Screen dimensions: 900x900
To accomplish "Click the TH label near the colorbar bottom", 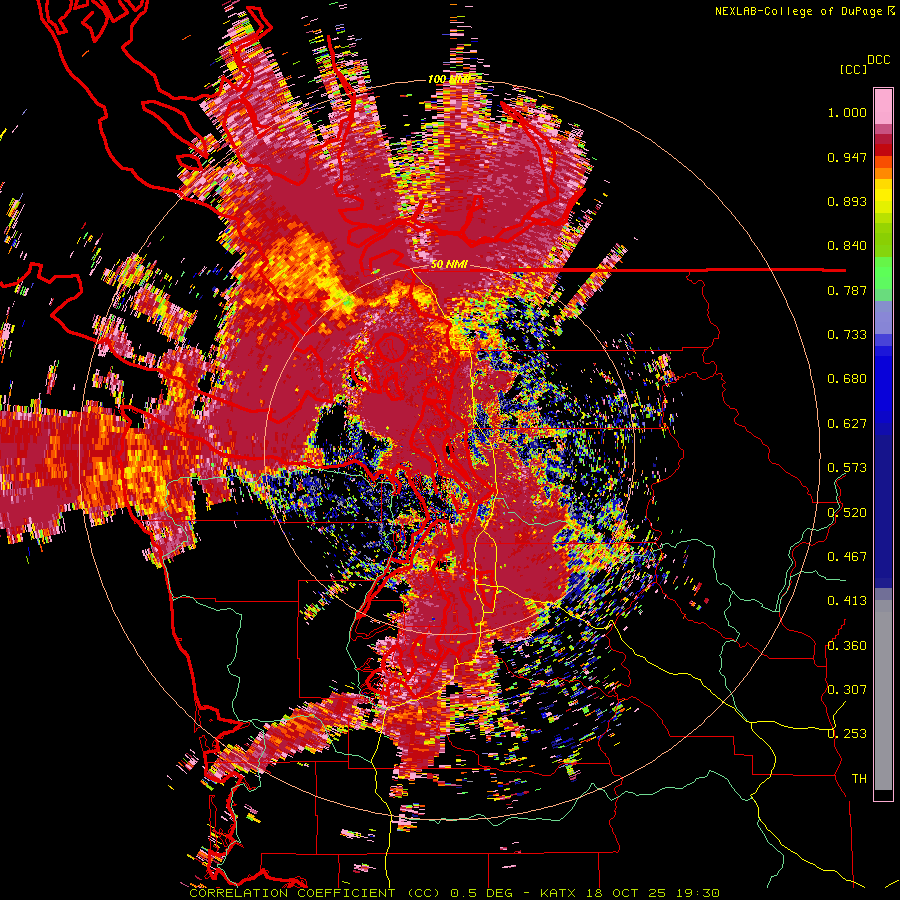I will (x=859, y=779).
